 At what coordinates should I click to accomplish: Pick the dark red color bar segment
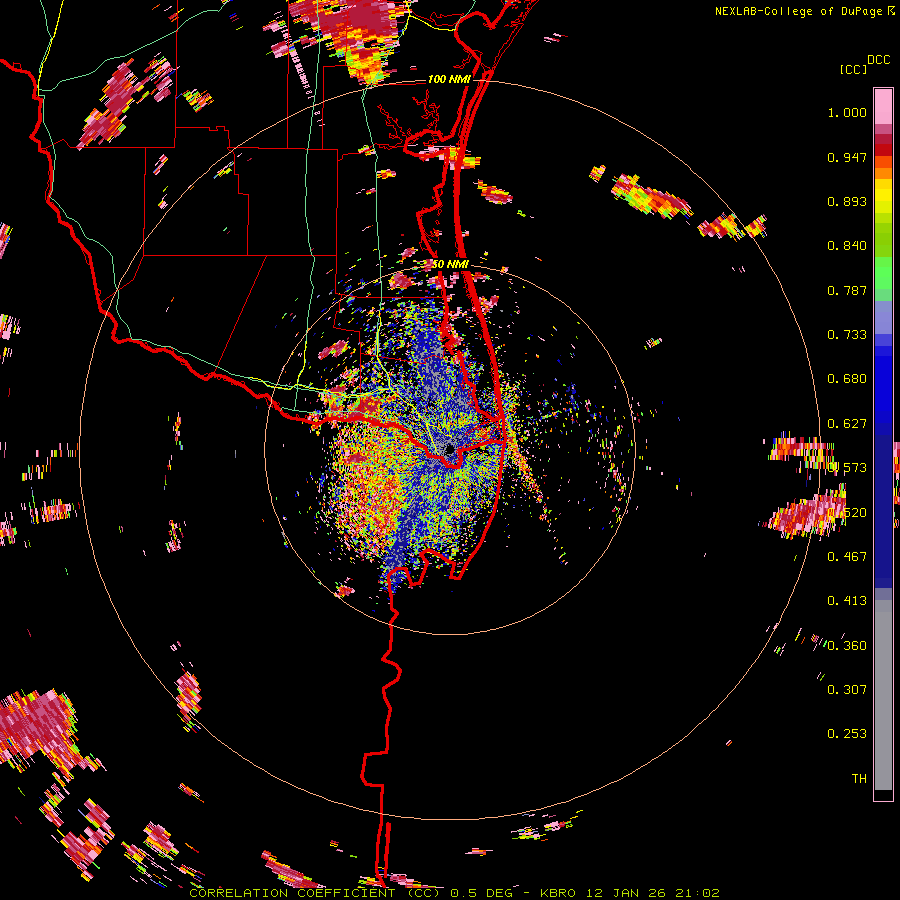pos(883,149)
